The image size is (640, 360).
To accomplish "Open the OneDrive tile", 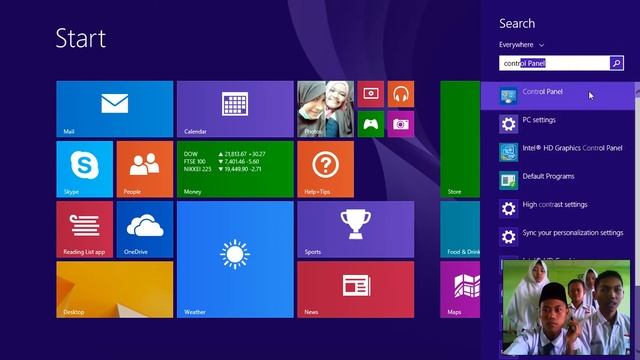I will (x=145, y=229).
